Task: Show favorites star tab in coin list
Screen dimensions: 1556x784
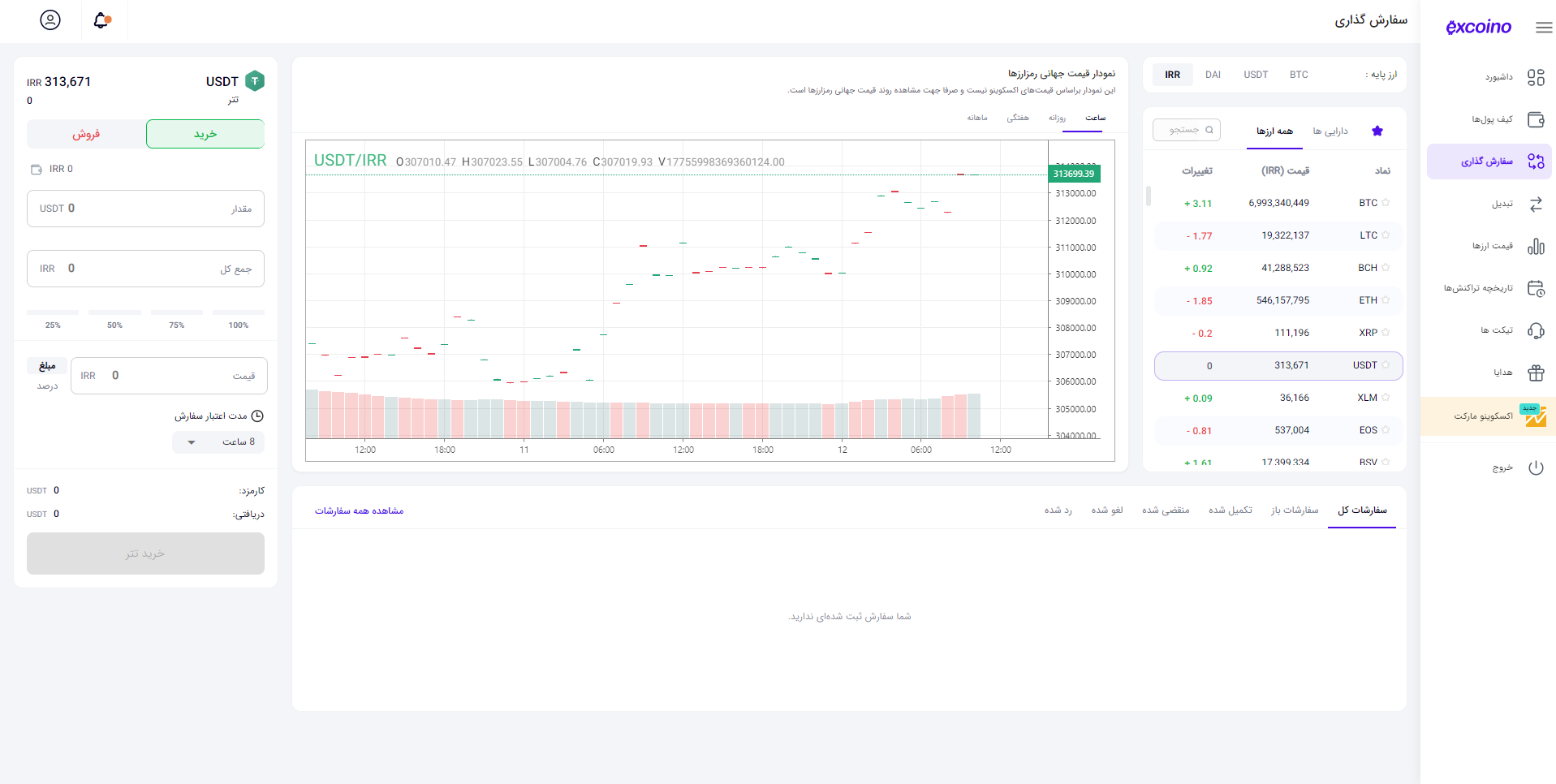Action: 1377,131
